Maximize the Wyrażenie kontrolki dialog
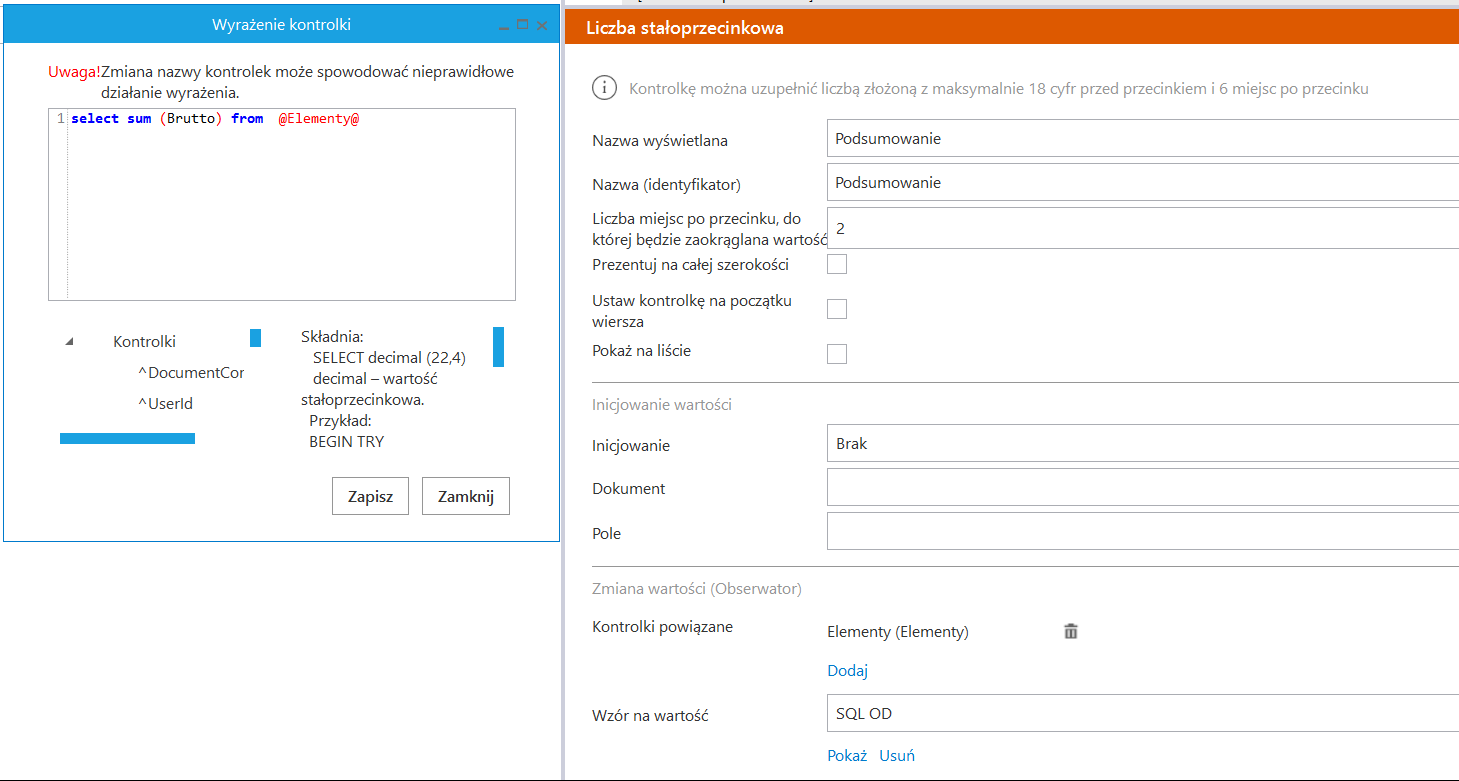Screen dimensions: 1459x781 click(522, 25)
